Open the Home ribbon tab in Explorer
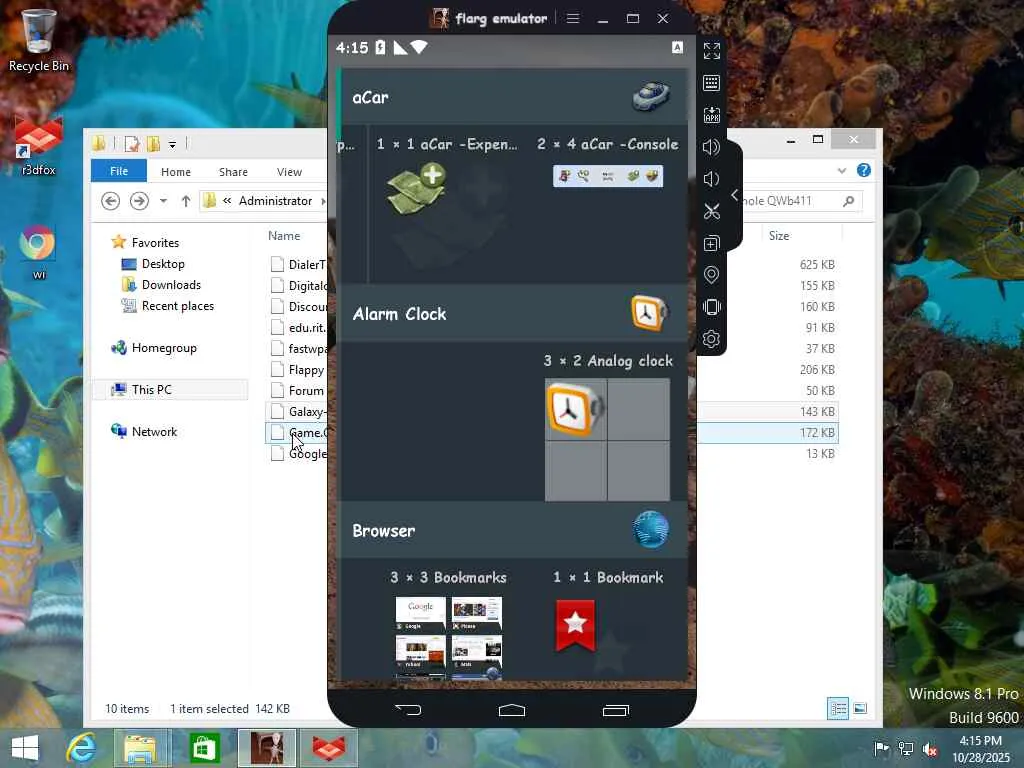 point(176,172)
